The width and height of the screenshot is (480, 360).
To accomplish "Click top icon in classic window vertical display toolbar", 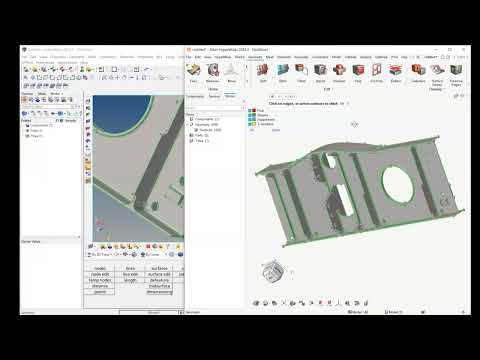I will point(88,101).
